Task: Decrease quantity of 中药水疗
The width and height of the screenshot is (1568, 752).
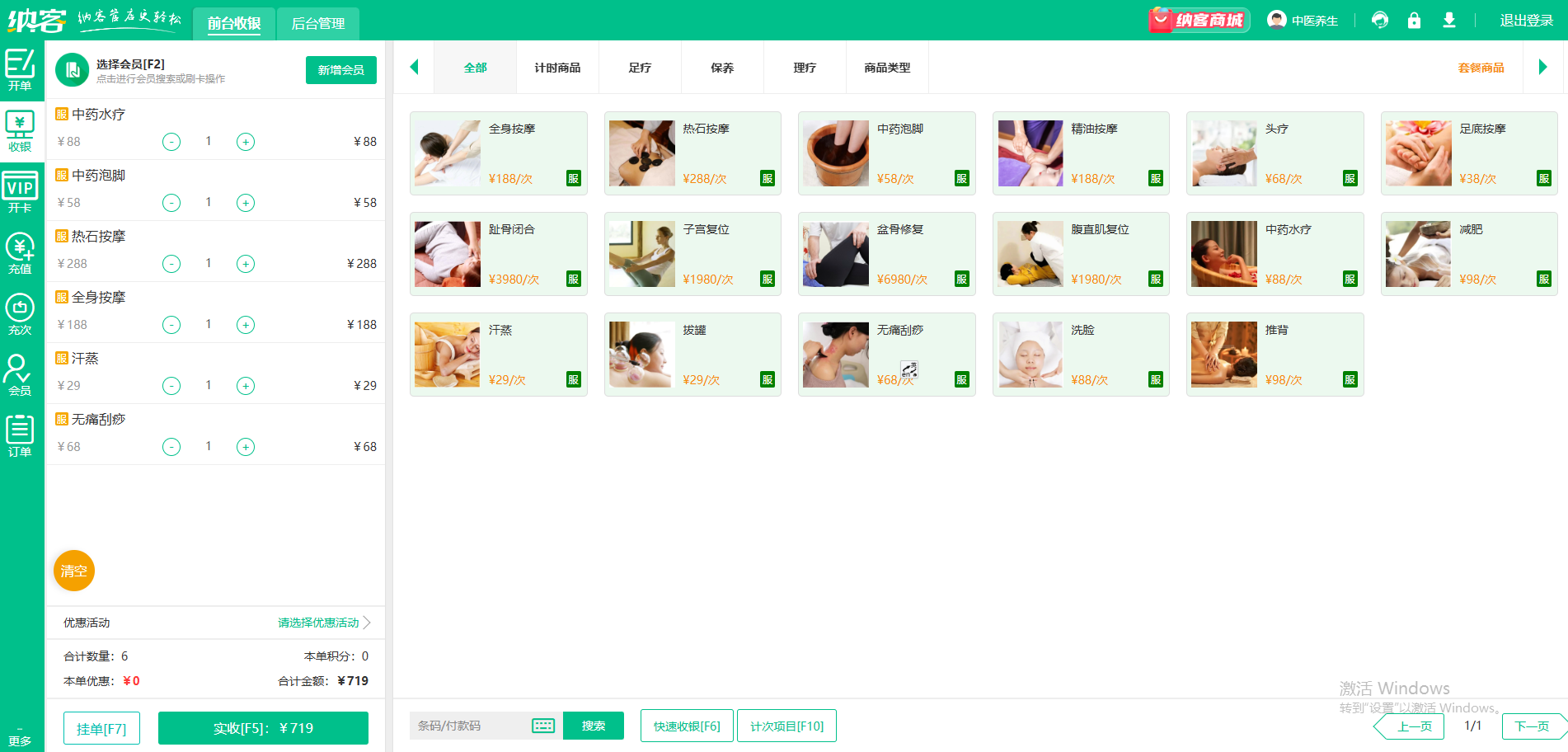Action: (171, 142)
